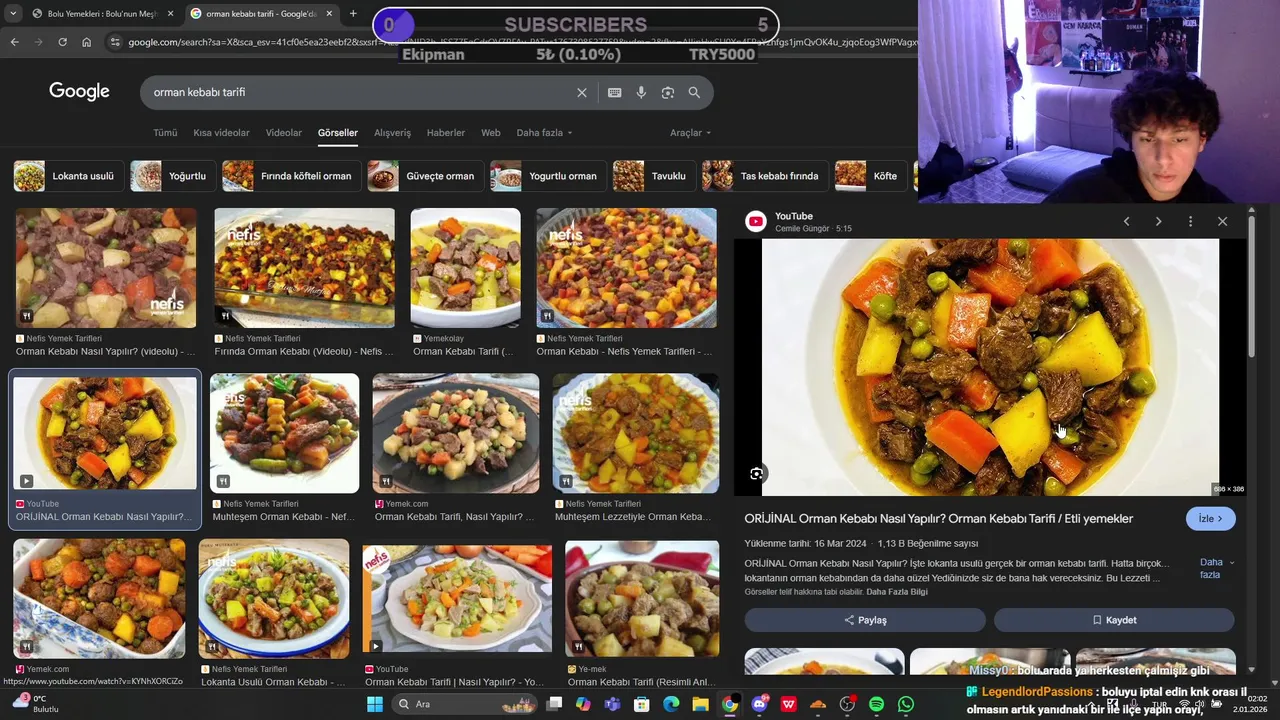Click the Paylaş share button
1280x720 pixels.
point(865,620)
